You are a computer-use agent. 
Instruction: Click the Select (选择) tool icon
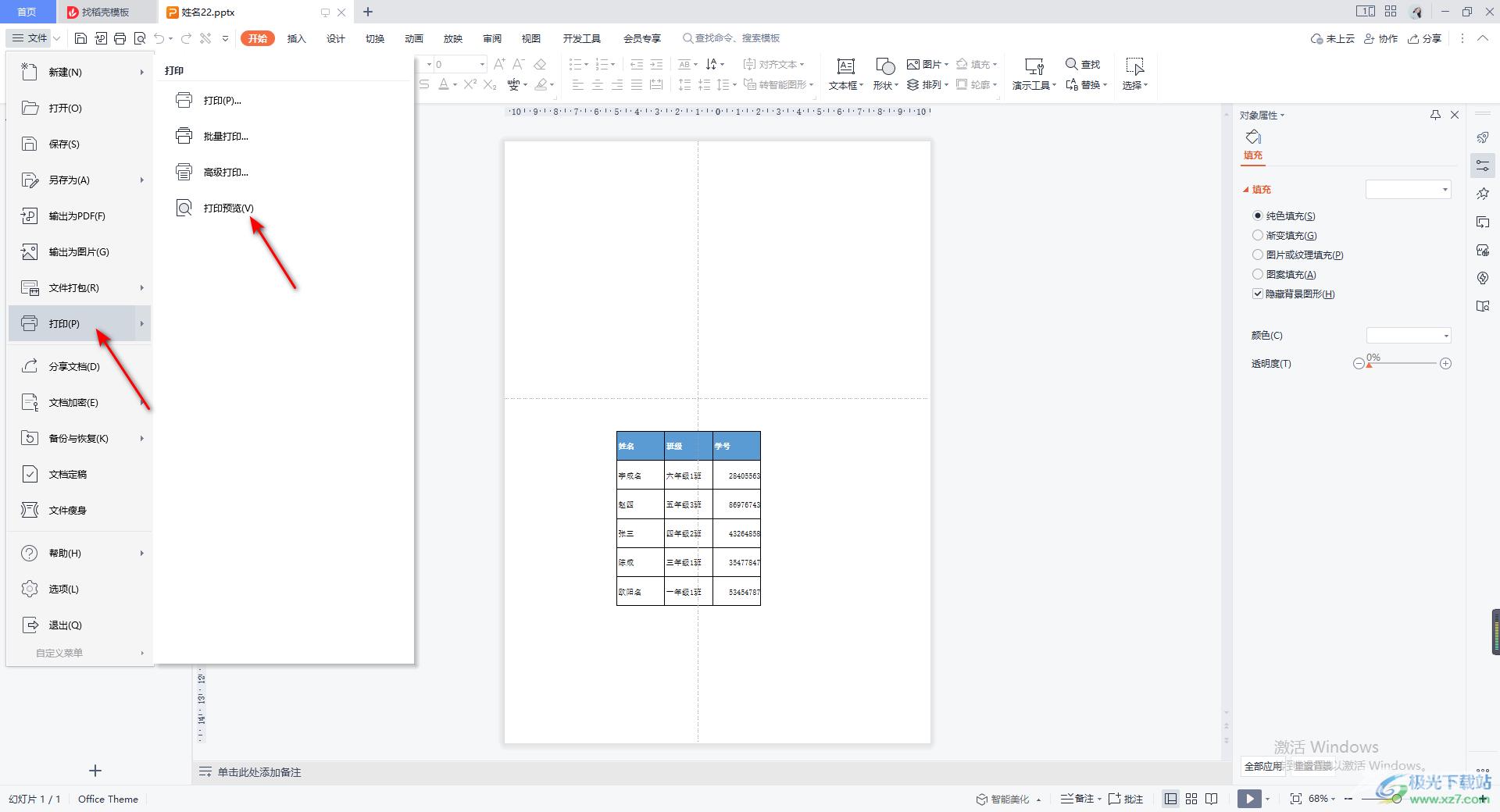pos(1134,74)
